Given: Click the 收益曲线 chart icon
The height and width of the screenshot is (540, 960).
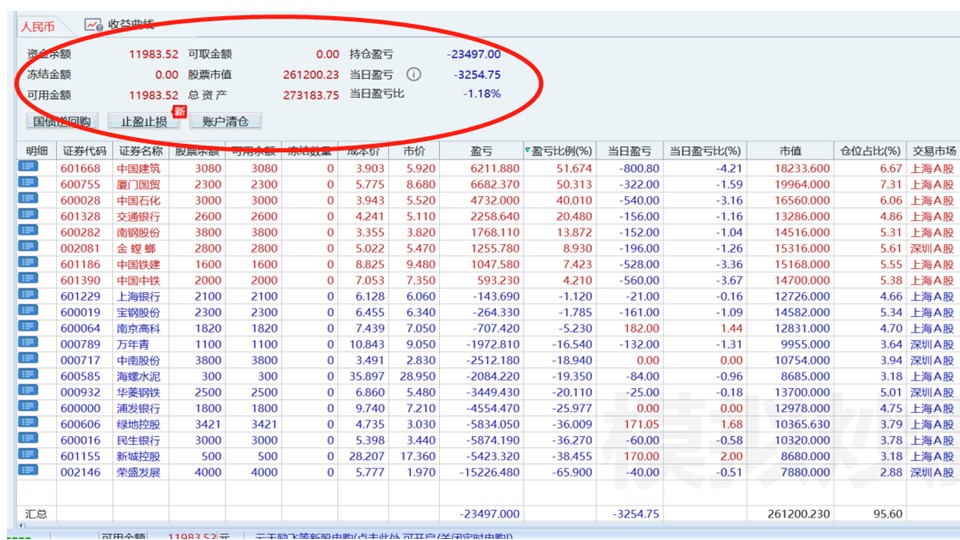Looking at the screenshot, I should coord(93,25).
